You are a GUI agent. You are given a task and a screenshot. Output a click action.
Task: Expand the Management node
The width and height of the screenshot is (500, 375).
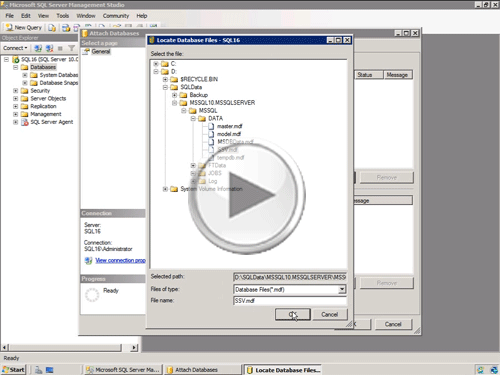[15, 114]
